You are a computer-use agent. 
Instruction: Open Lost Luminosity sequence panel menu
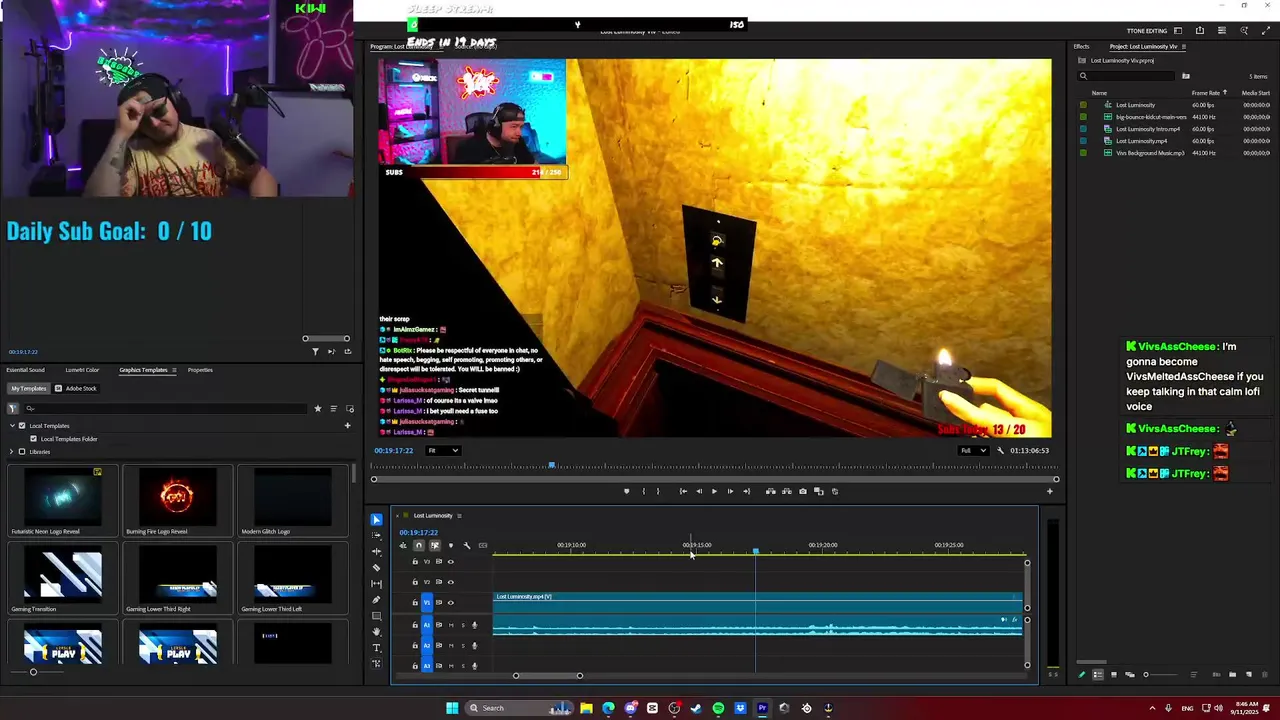[459, 516]
